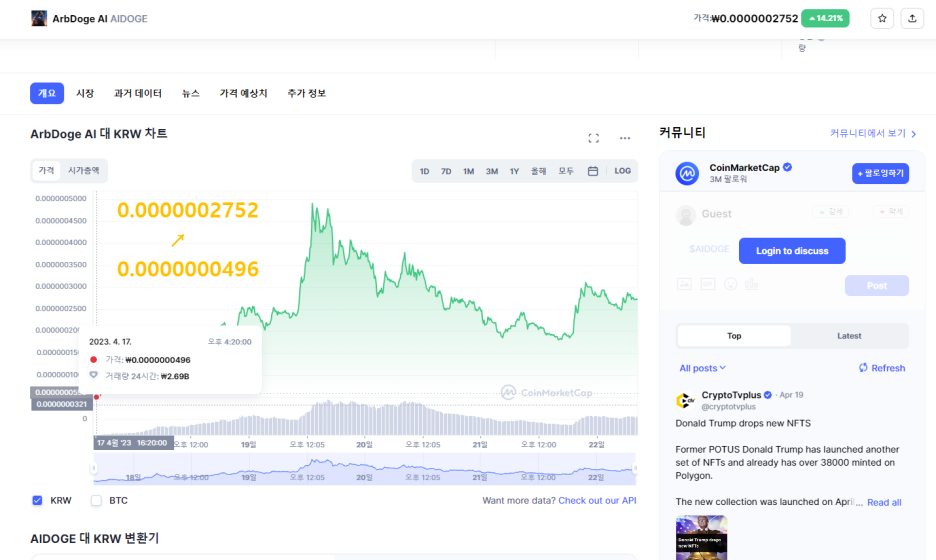
Task: Click the chart range navigator area
Action: tap(365, 469)
